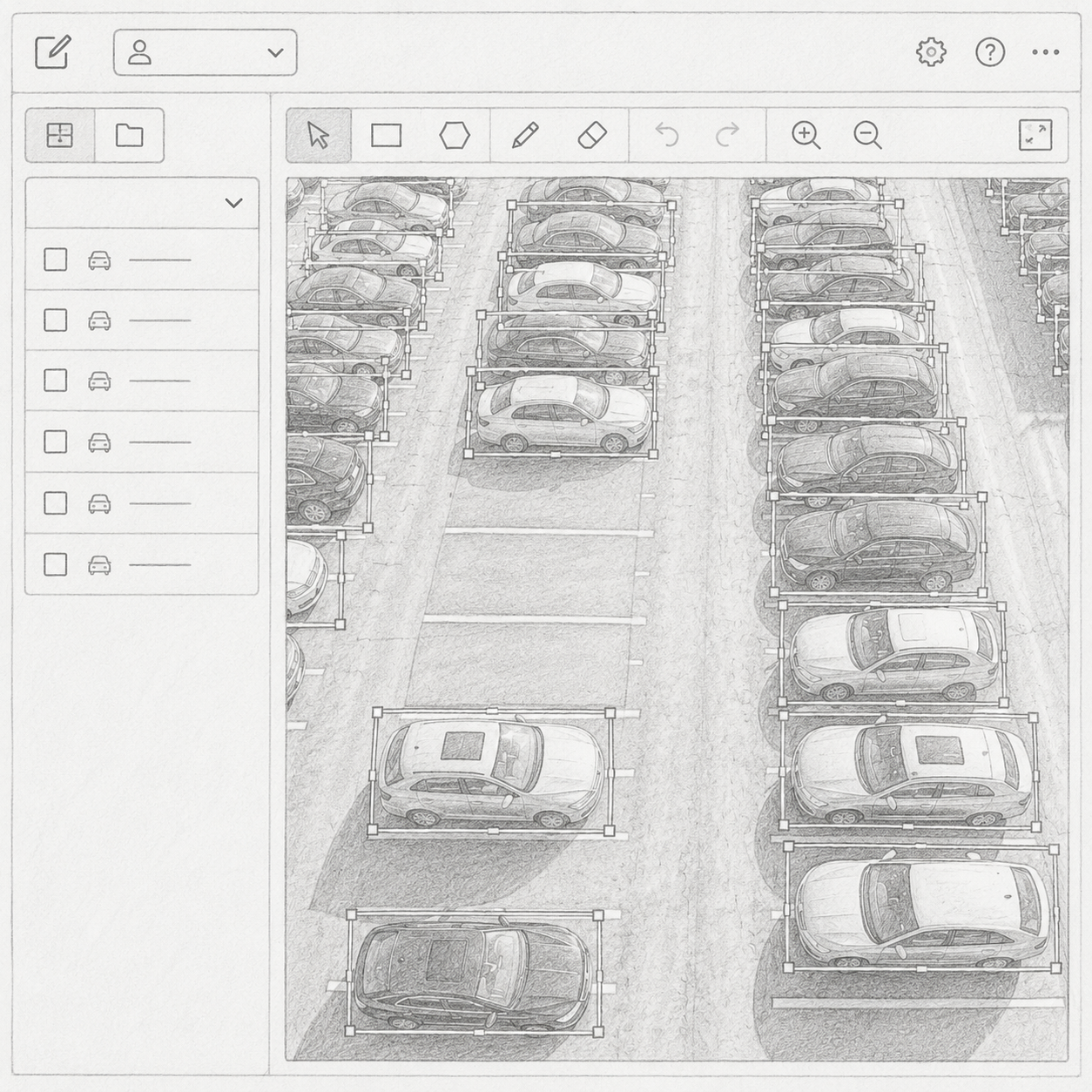
Task: Redo the last undone action
Action: [727, 135]
